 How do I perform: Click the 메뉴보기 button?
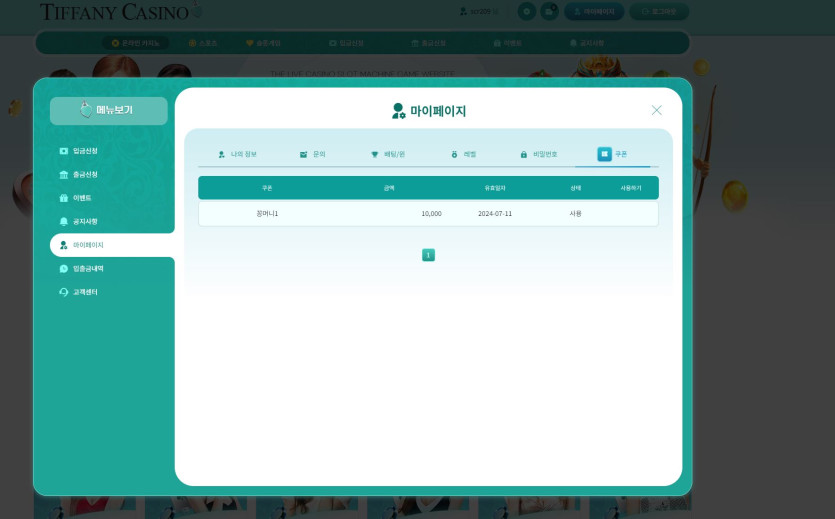pos(109,111)
